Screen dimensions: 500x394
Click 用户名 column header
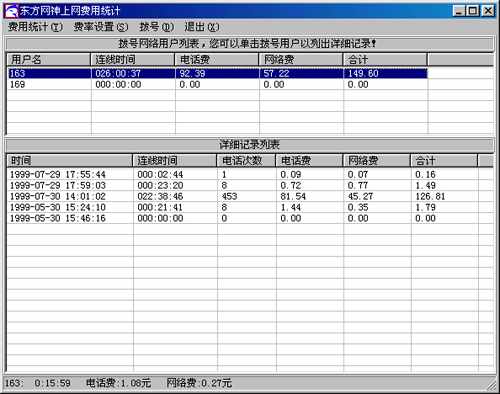tap(49, 60)
